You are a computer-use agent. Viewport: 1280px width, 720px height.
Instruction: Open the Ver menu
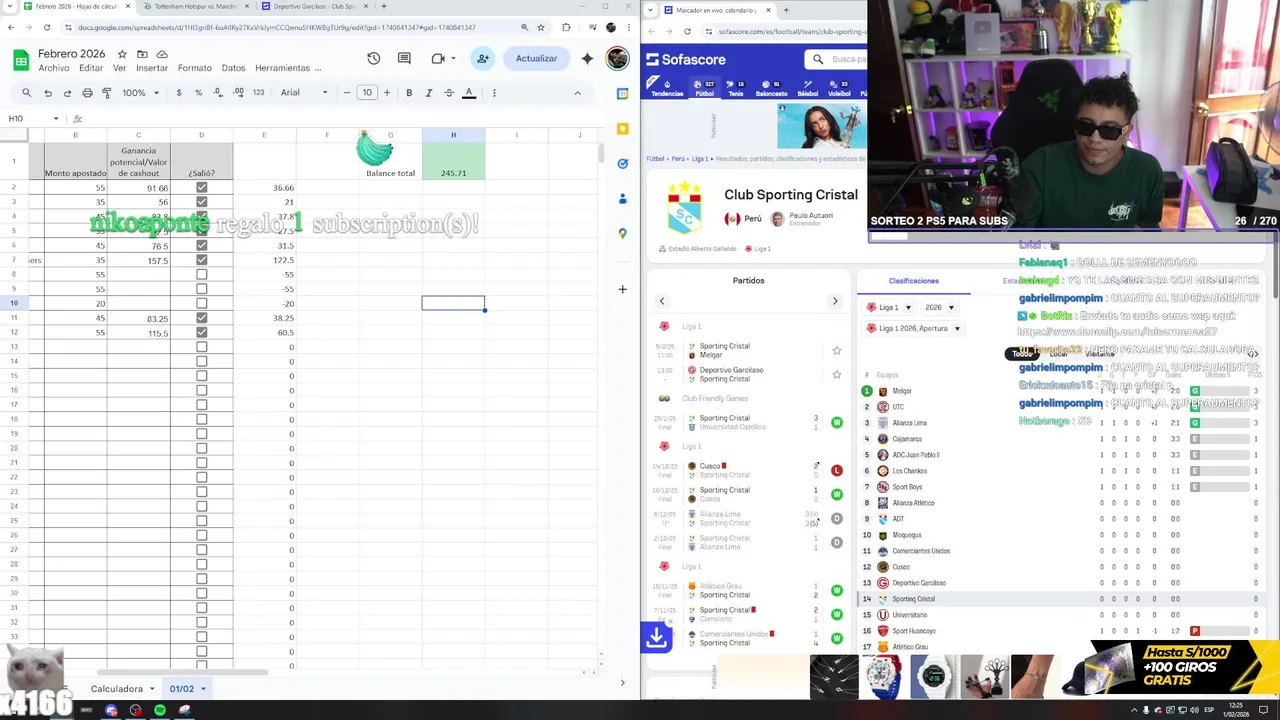(x=120, y=68)
